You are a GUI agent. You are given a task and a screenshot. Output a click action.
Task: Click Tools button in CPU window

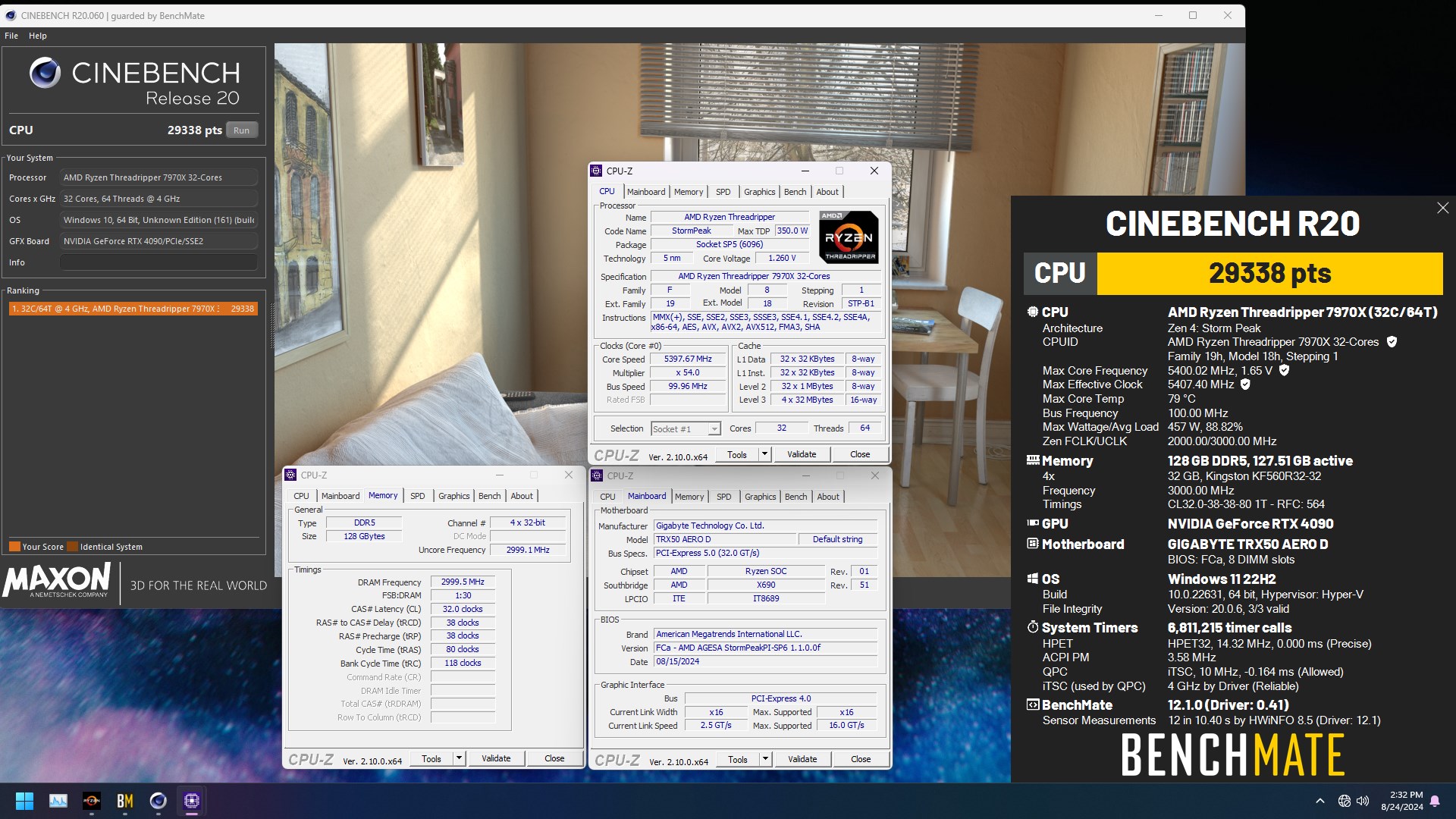coord(737,454)
